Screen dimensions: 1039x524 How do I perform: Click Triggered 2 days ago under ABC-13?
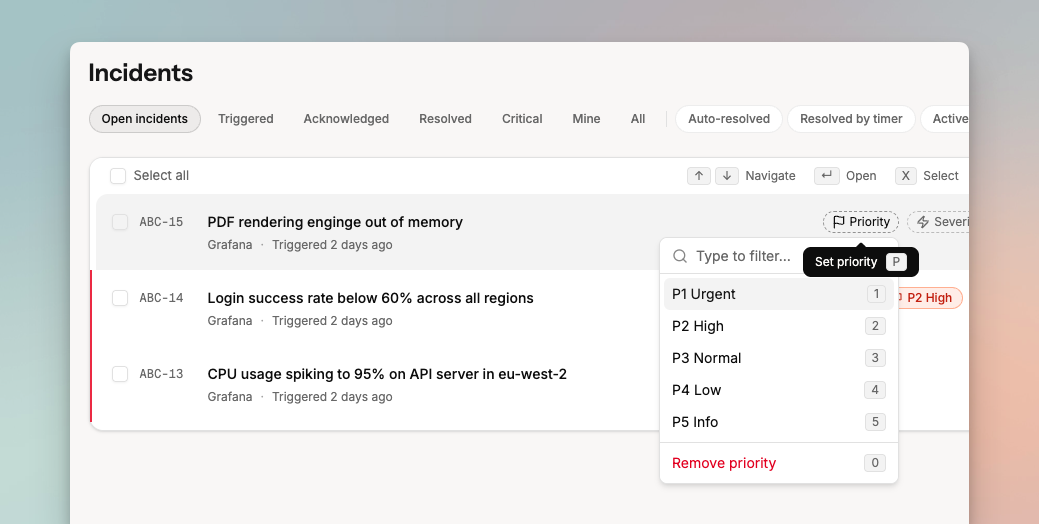coord(332,397)
